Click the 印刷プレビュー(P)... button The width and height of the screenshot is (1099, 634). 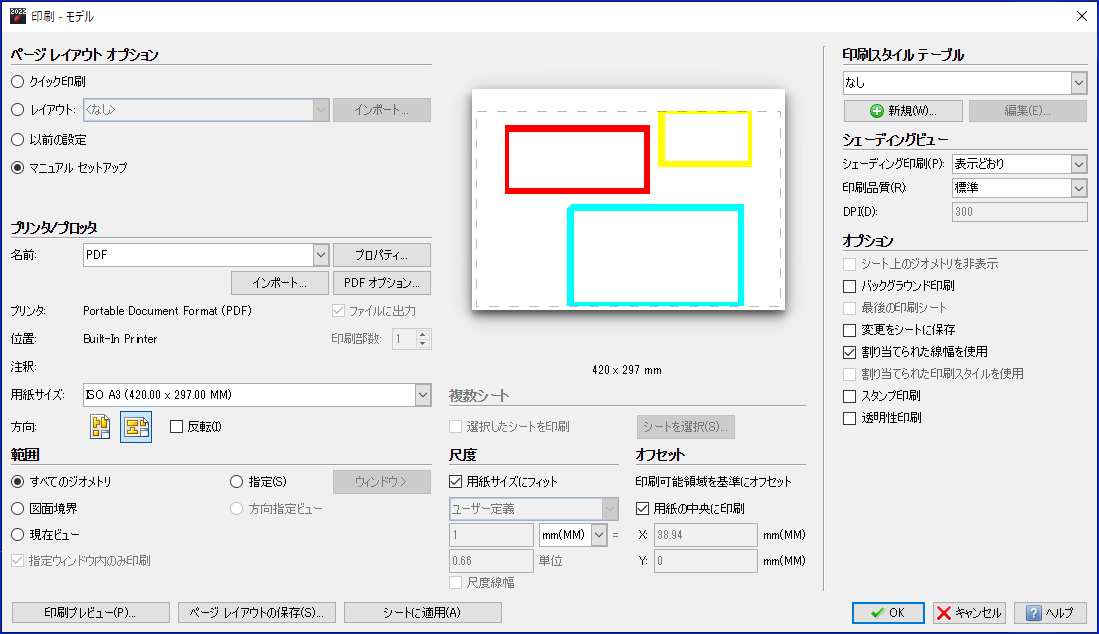[89, 613]
